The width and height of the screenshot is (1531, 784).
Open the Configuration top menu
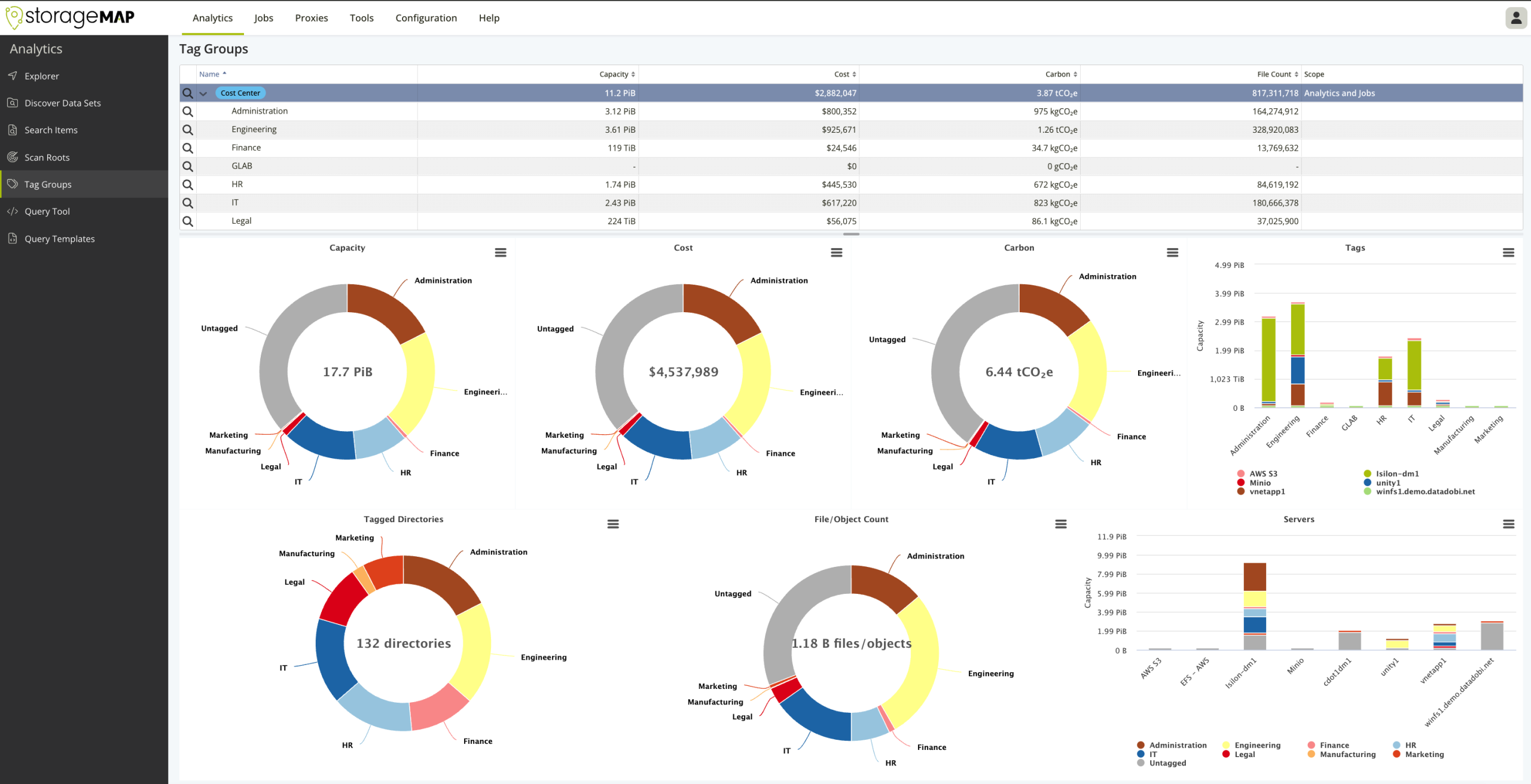(426, 18)
